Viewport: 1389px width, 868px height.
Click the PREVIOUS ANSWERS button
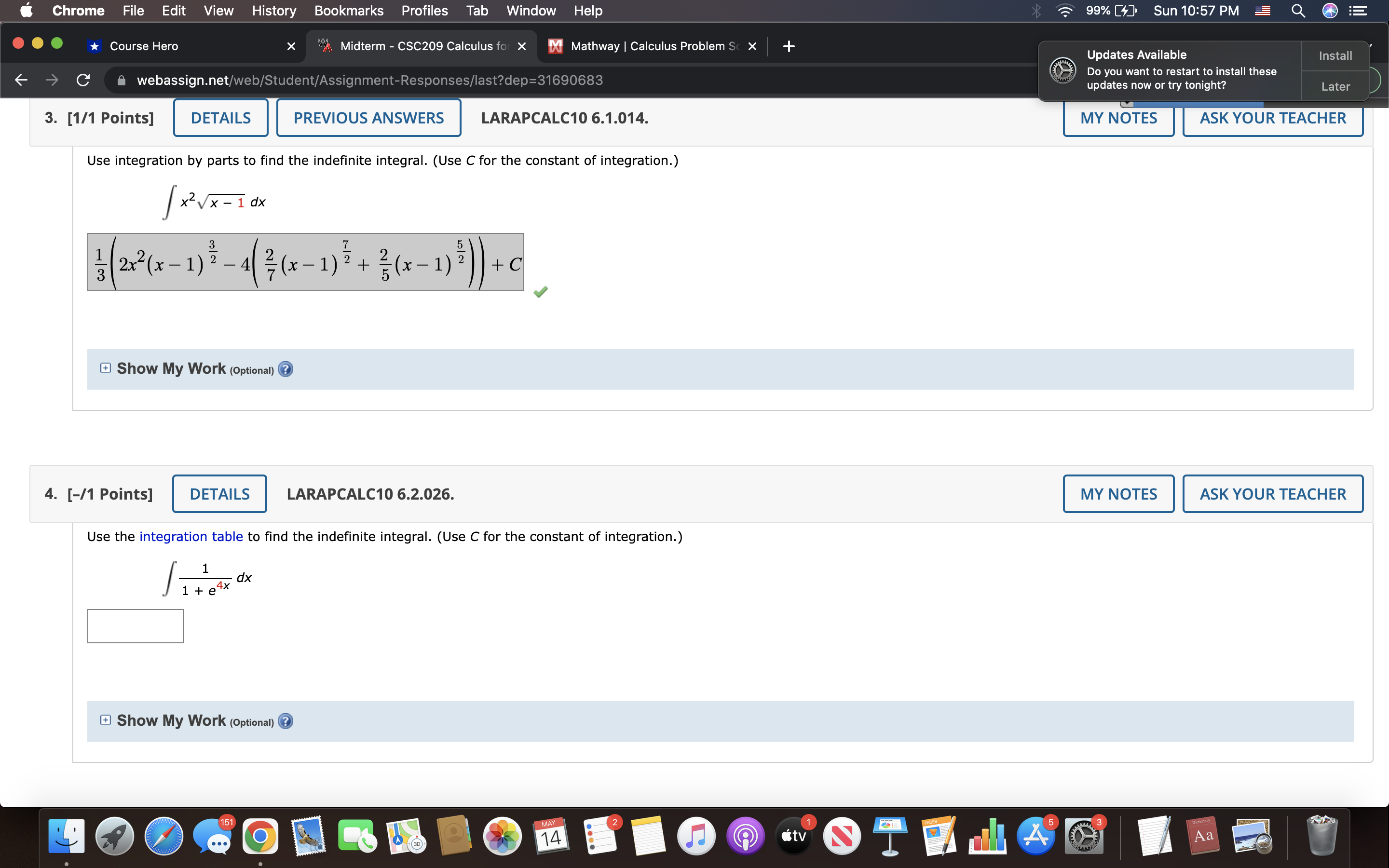[368, 117]
